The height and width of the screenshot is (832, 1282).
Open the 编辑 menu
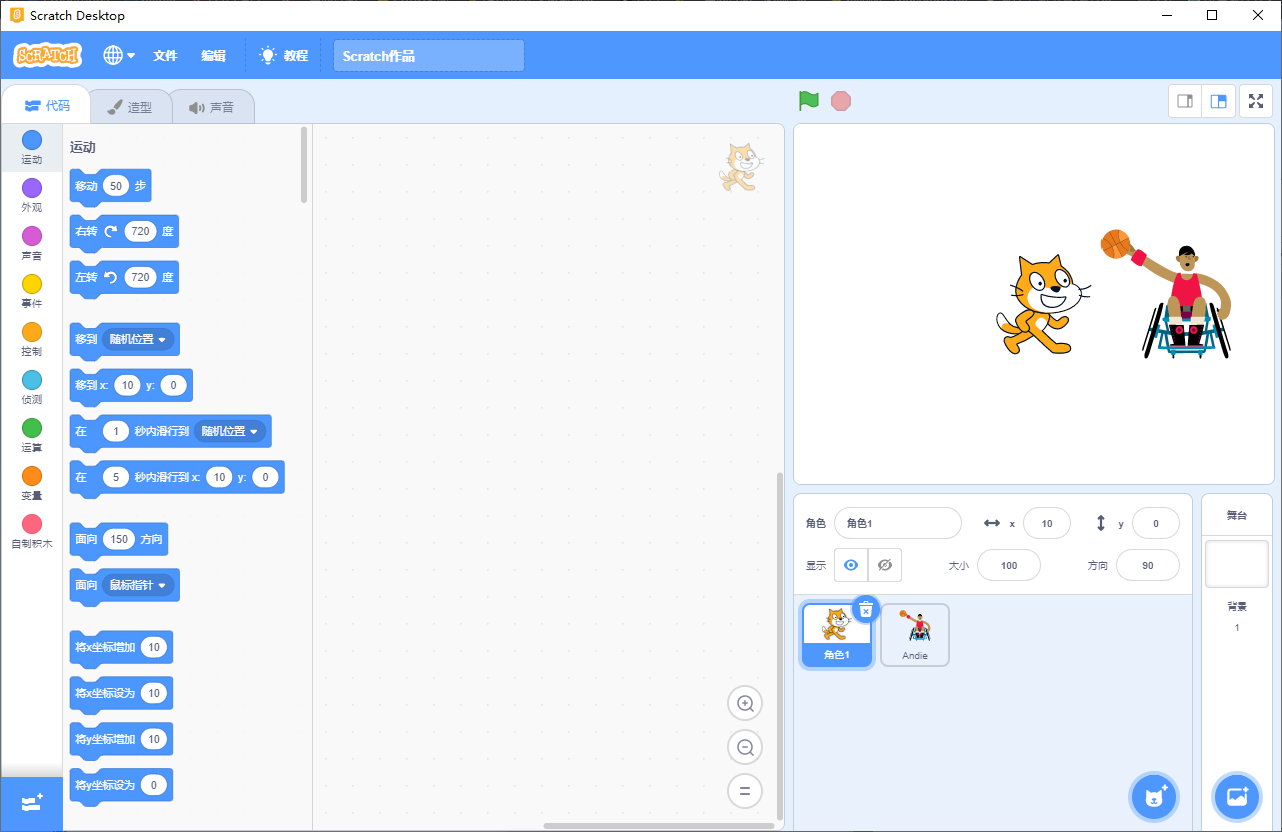click(213, 56)
